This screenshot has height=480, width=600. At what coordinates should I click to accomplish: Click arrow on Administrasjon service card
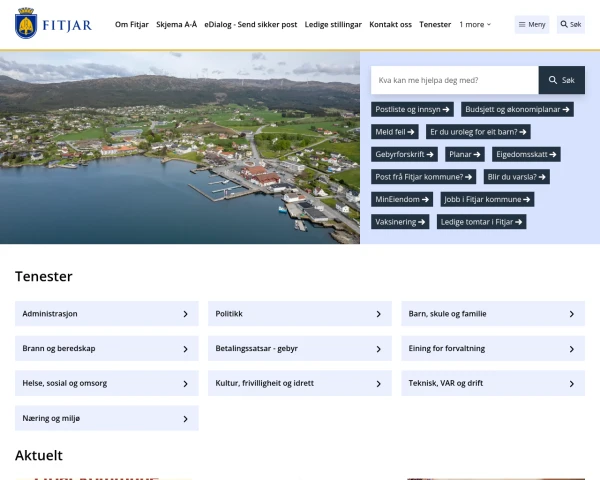tap(185, 314)
